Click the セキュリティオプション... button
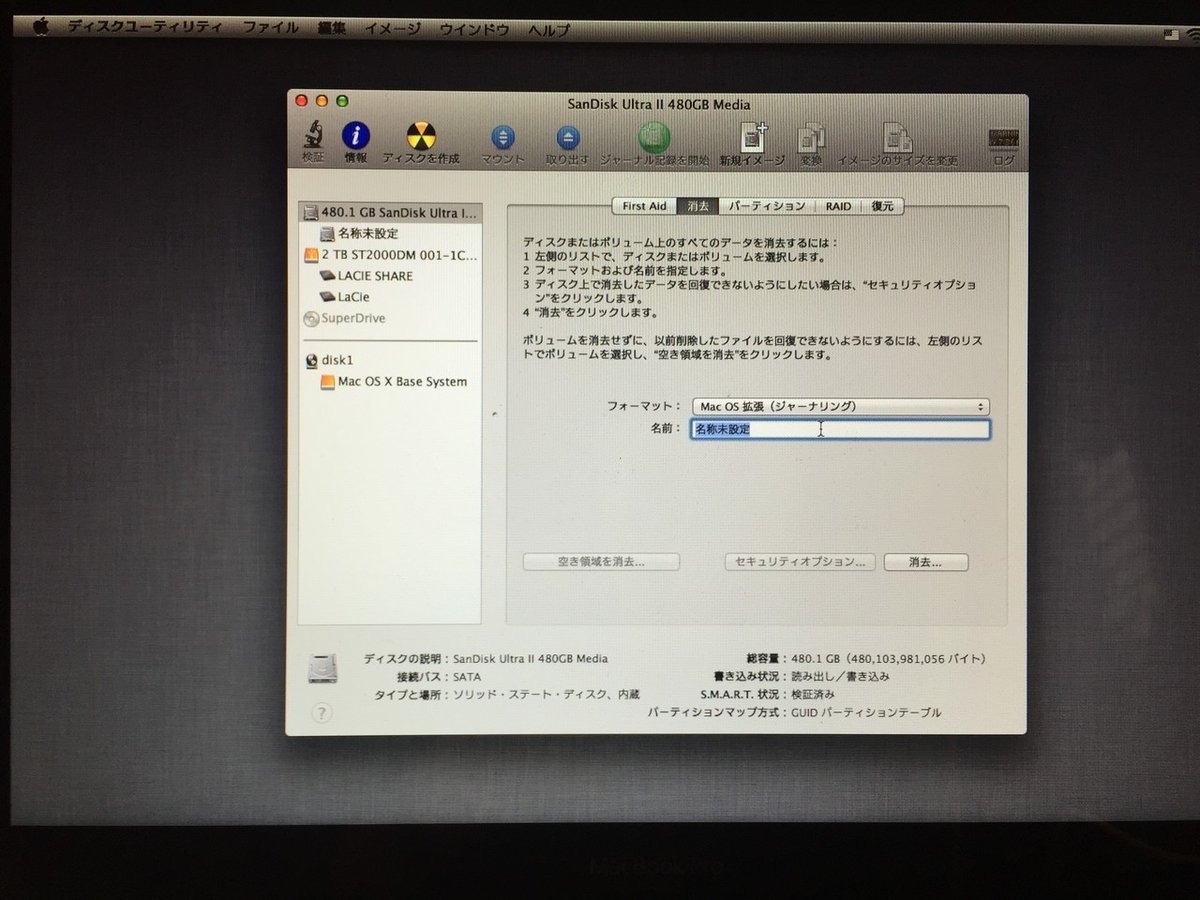 800,562
